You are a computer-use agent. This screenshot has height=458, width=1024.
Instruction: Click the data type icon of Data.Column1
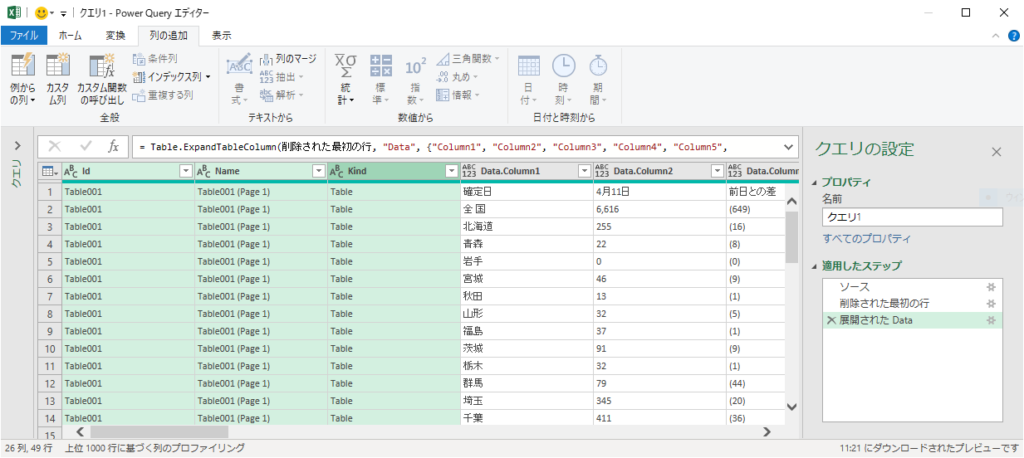(470, 172)
